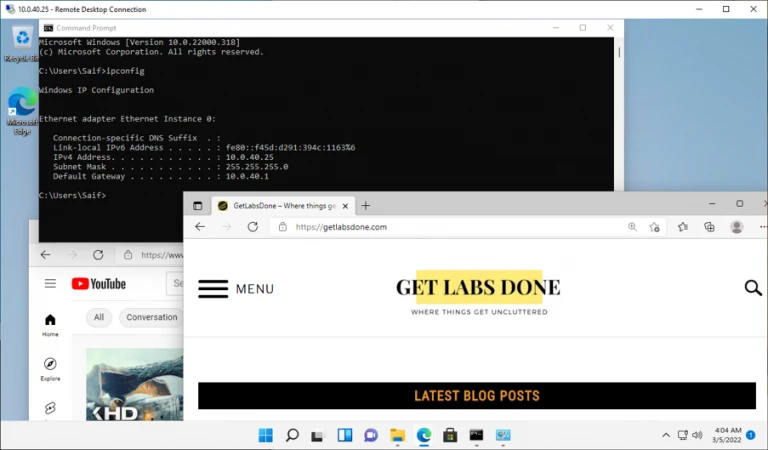Open the Recycle Bin desktop icon
The image size is (768, 450).
pos(22,44)
